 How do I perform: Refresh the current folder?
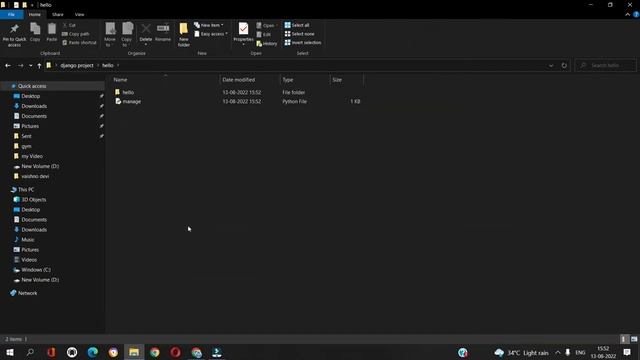(x=564, y=65)
